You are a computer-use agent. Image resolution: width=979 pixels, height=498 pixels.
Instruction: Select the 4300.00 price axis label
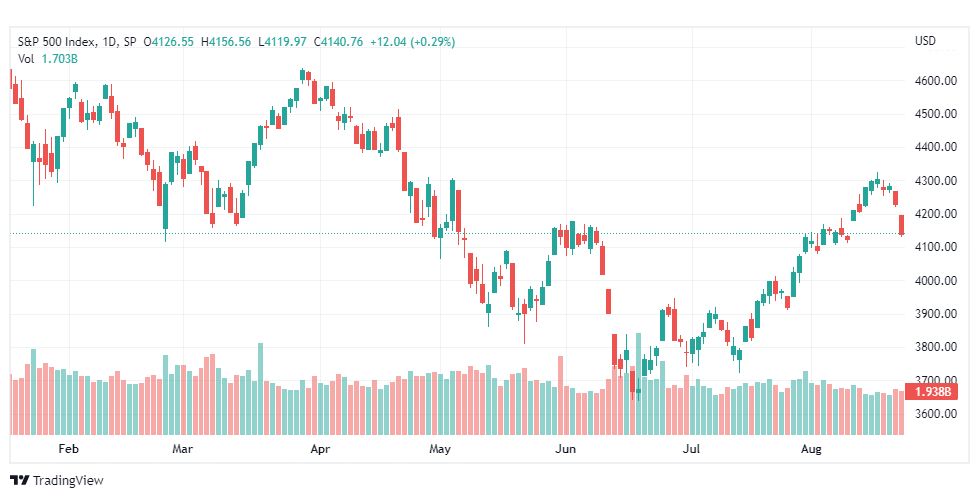click(x=937, y=180)
